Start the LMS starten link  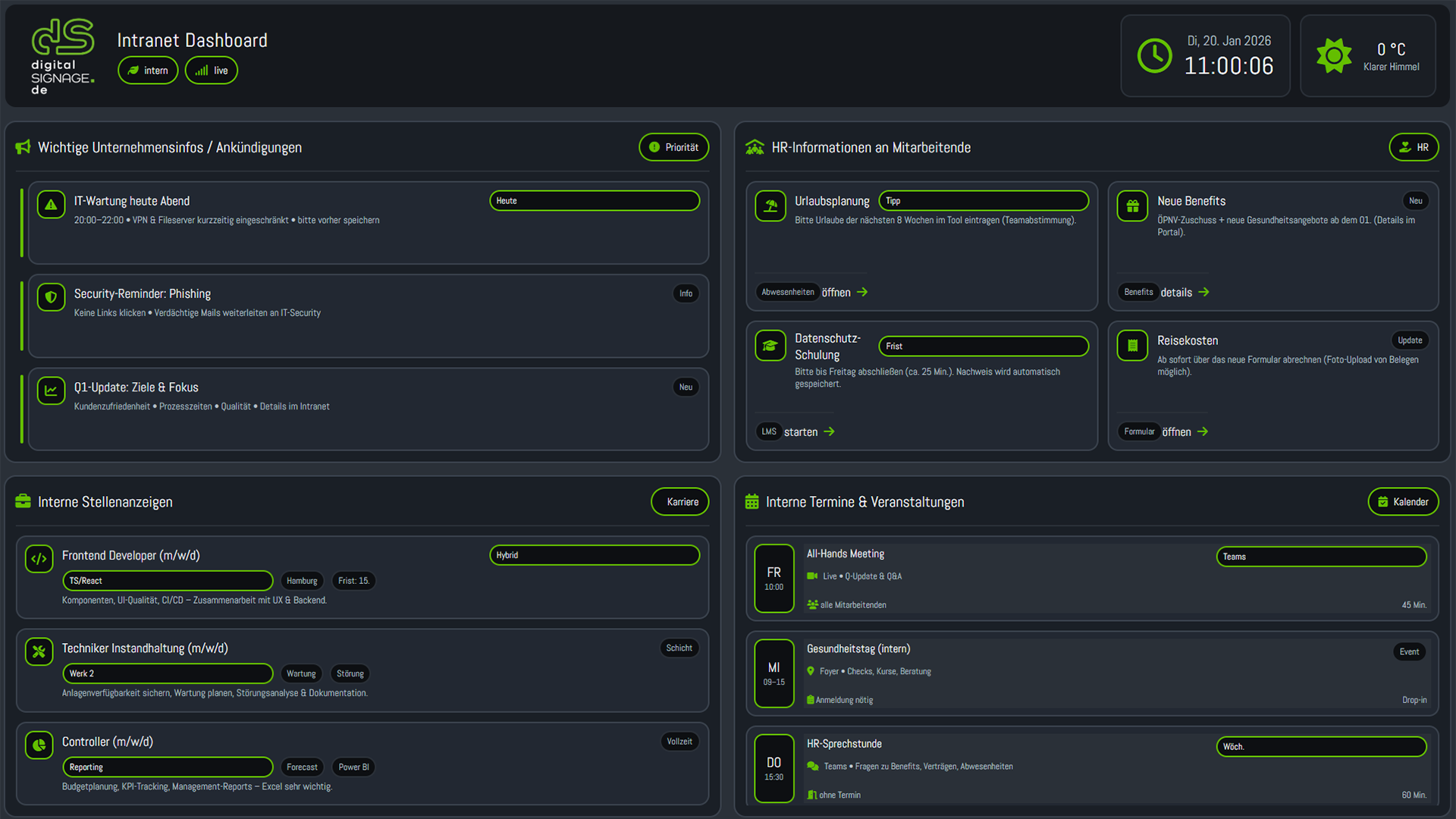tap(795, 431)
